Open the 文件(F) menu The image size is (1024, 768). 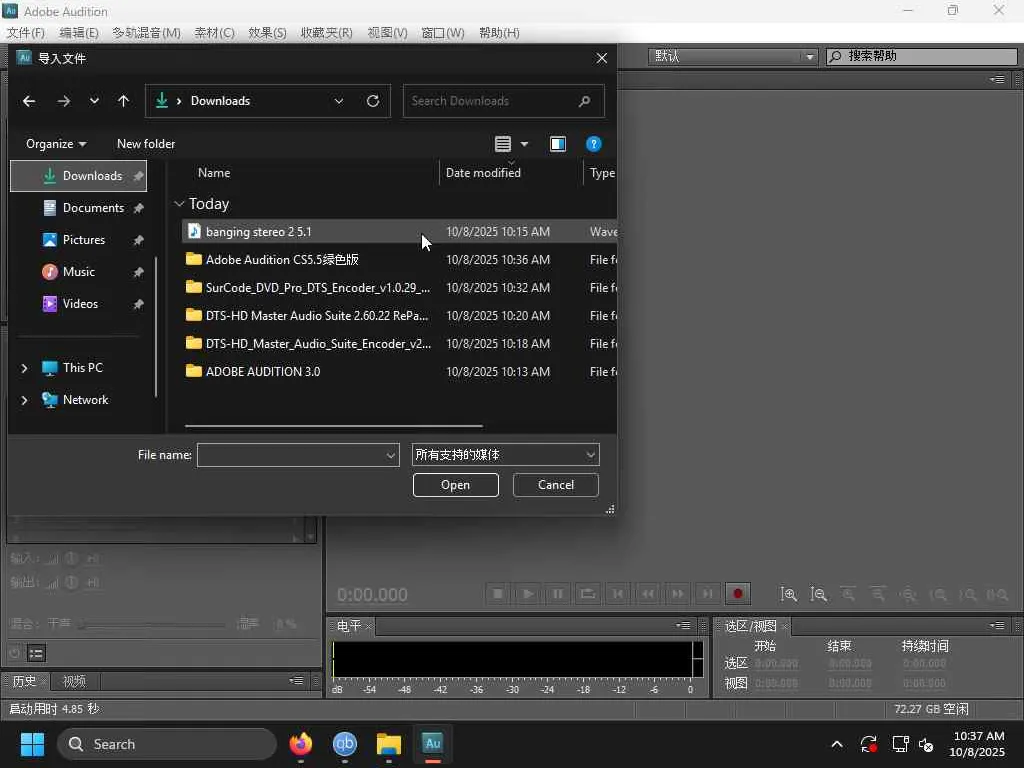click(25, 33)
